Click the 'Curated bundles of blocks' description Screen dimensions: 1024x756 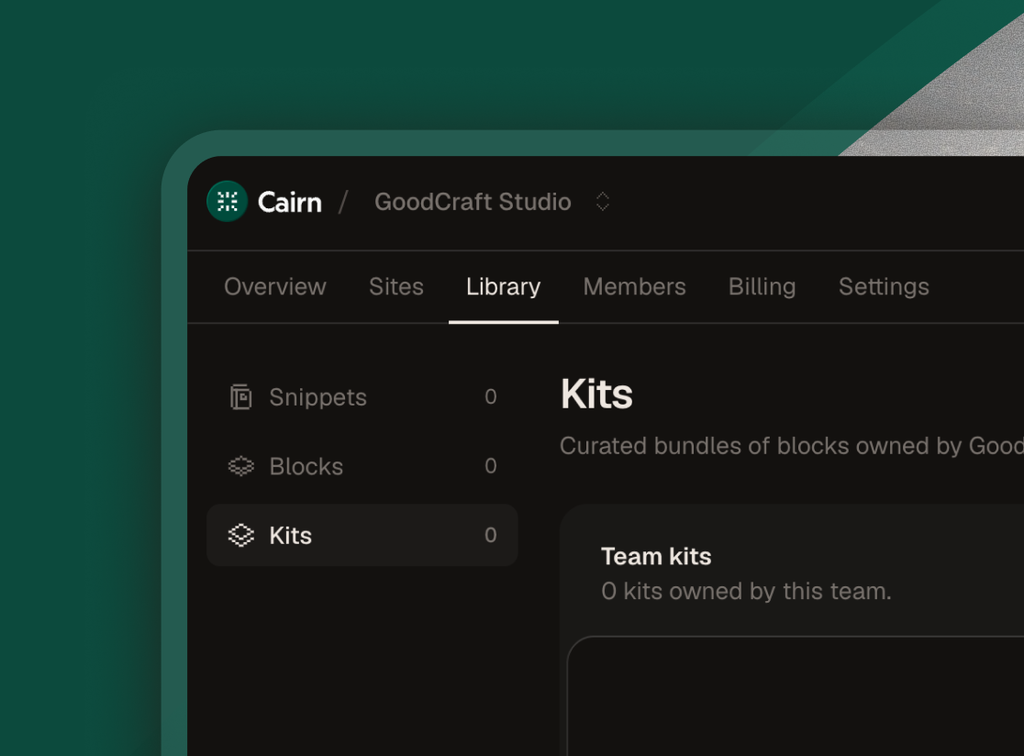coord(792,446)
